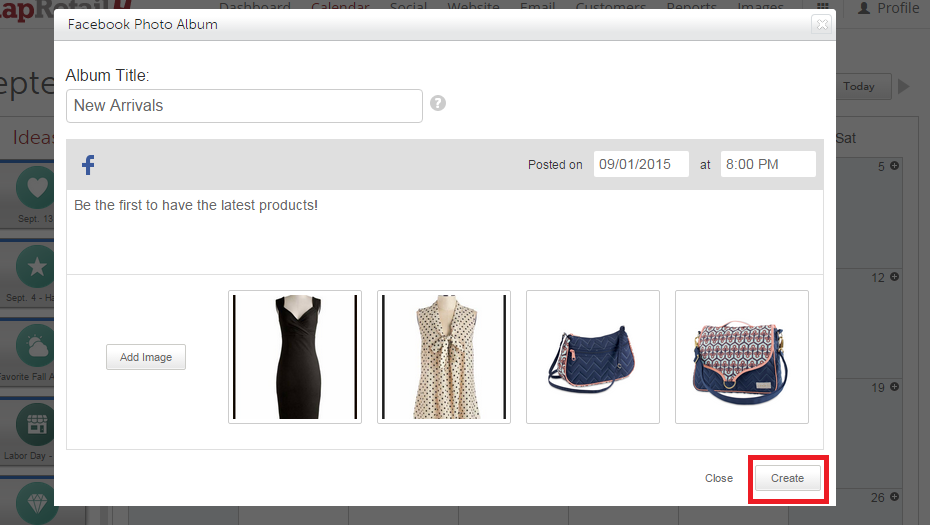Click the Create button
The image size is (930, 525).
point(787,478)
